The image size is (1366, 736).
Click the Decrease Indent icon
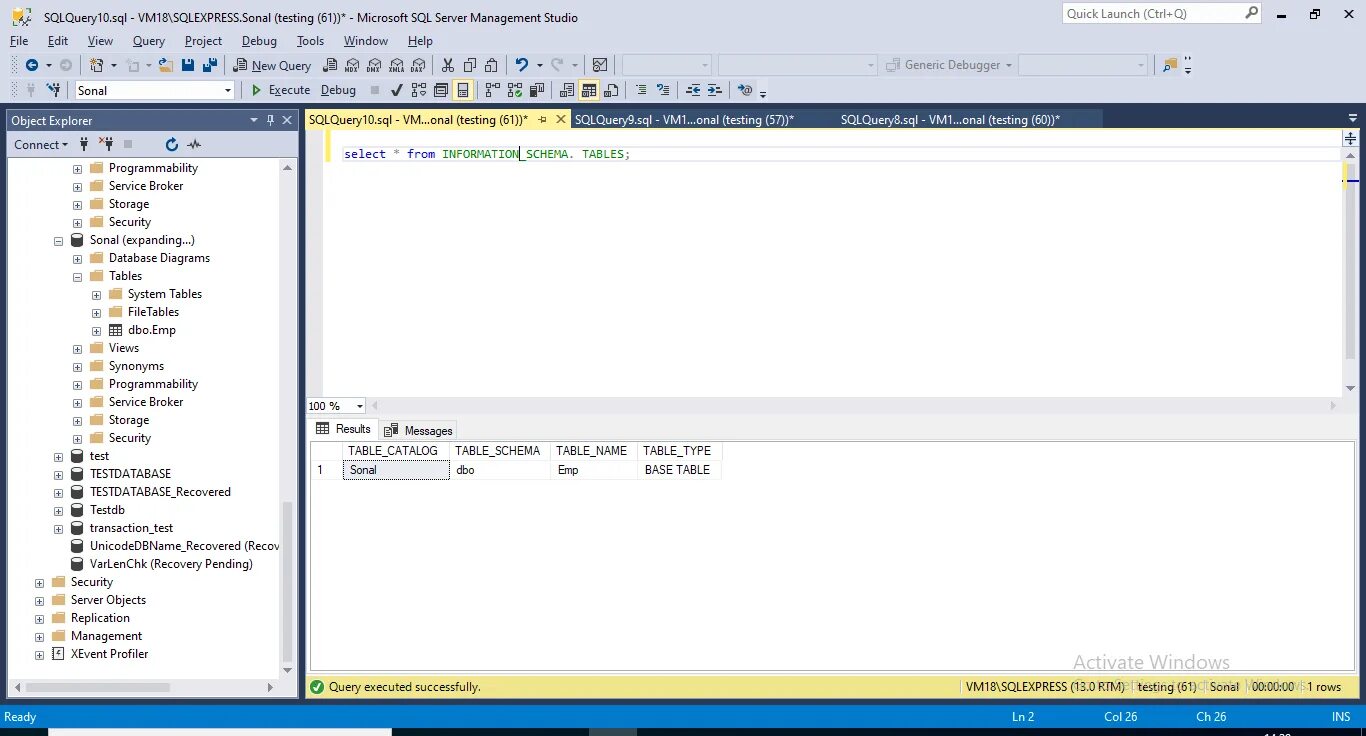pyautogui.click(x=692, y=90)
